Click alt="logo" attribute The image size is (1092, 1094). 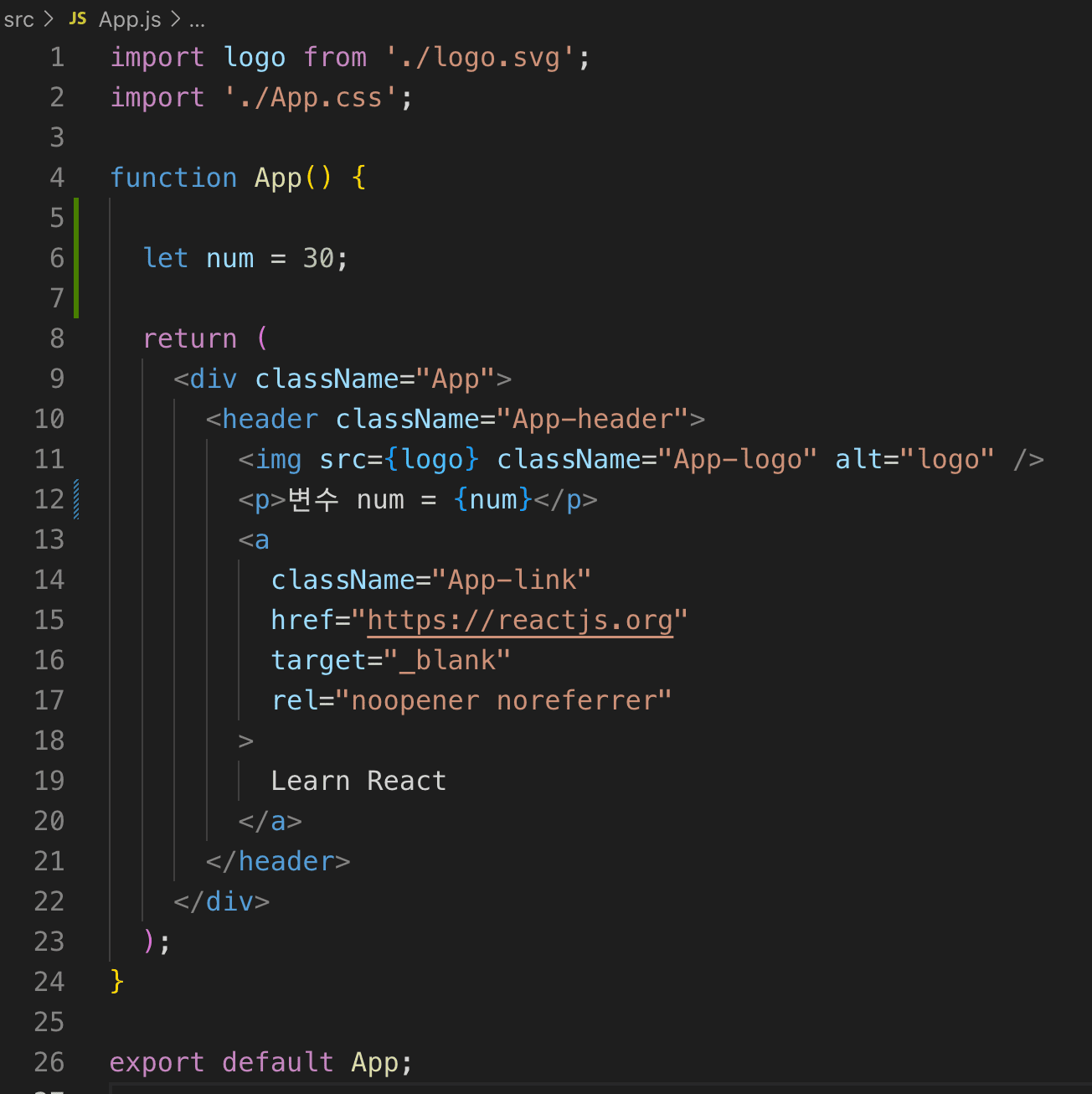pos(915,459)
